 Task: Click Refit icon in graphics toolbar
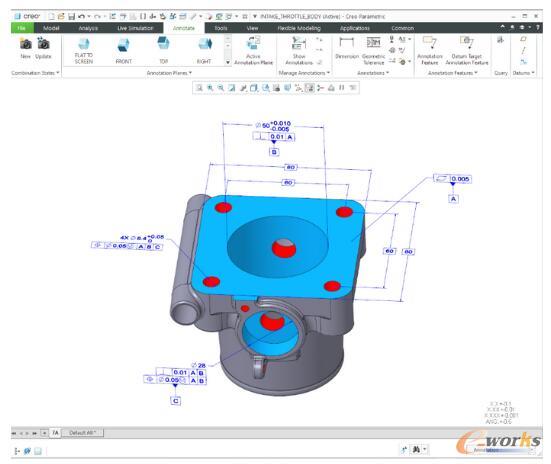(x=199, y=88)
